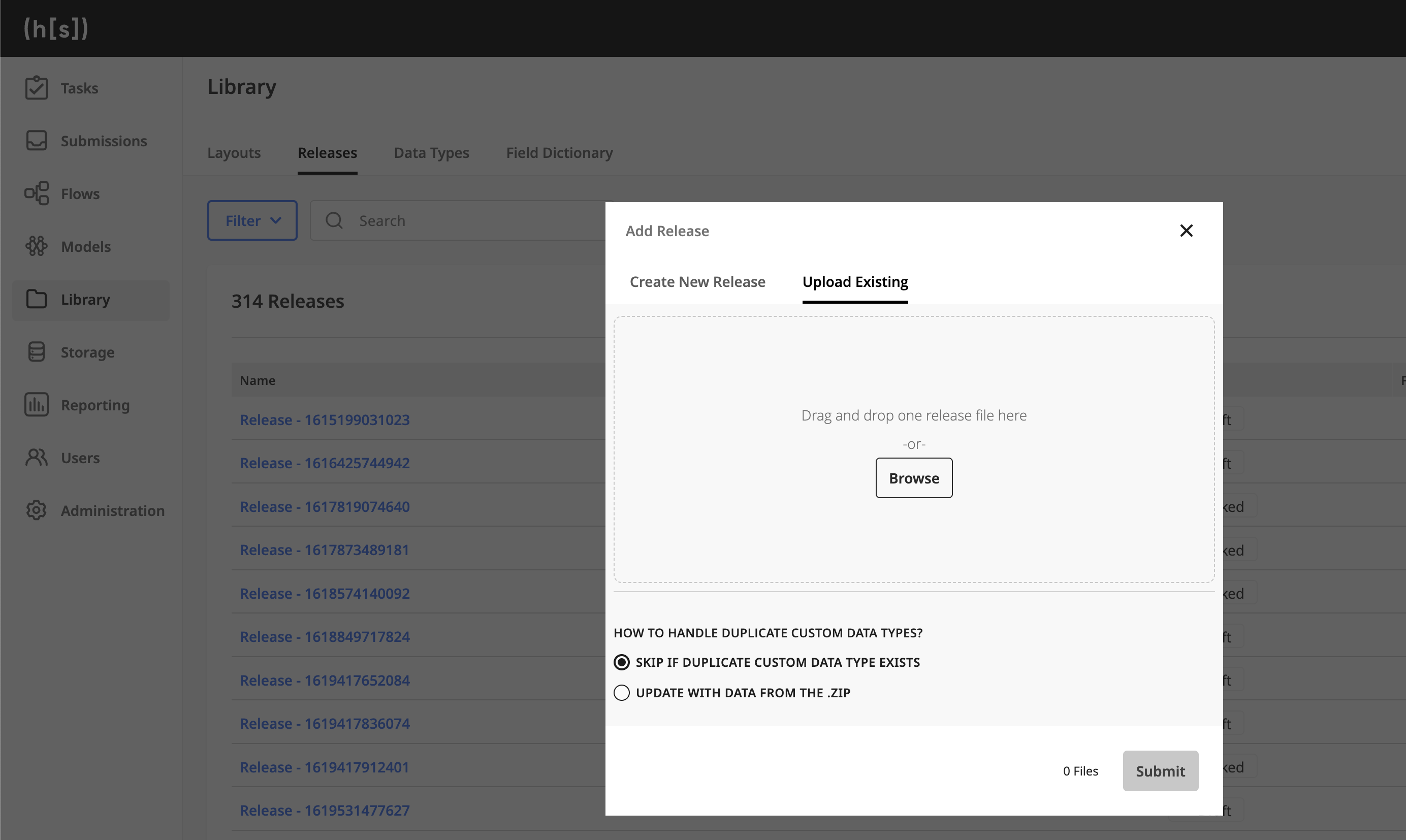
Task: Select Update with data from the .zip
Action: (x=622, y=693)
